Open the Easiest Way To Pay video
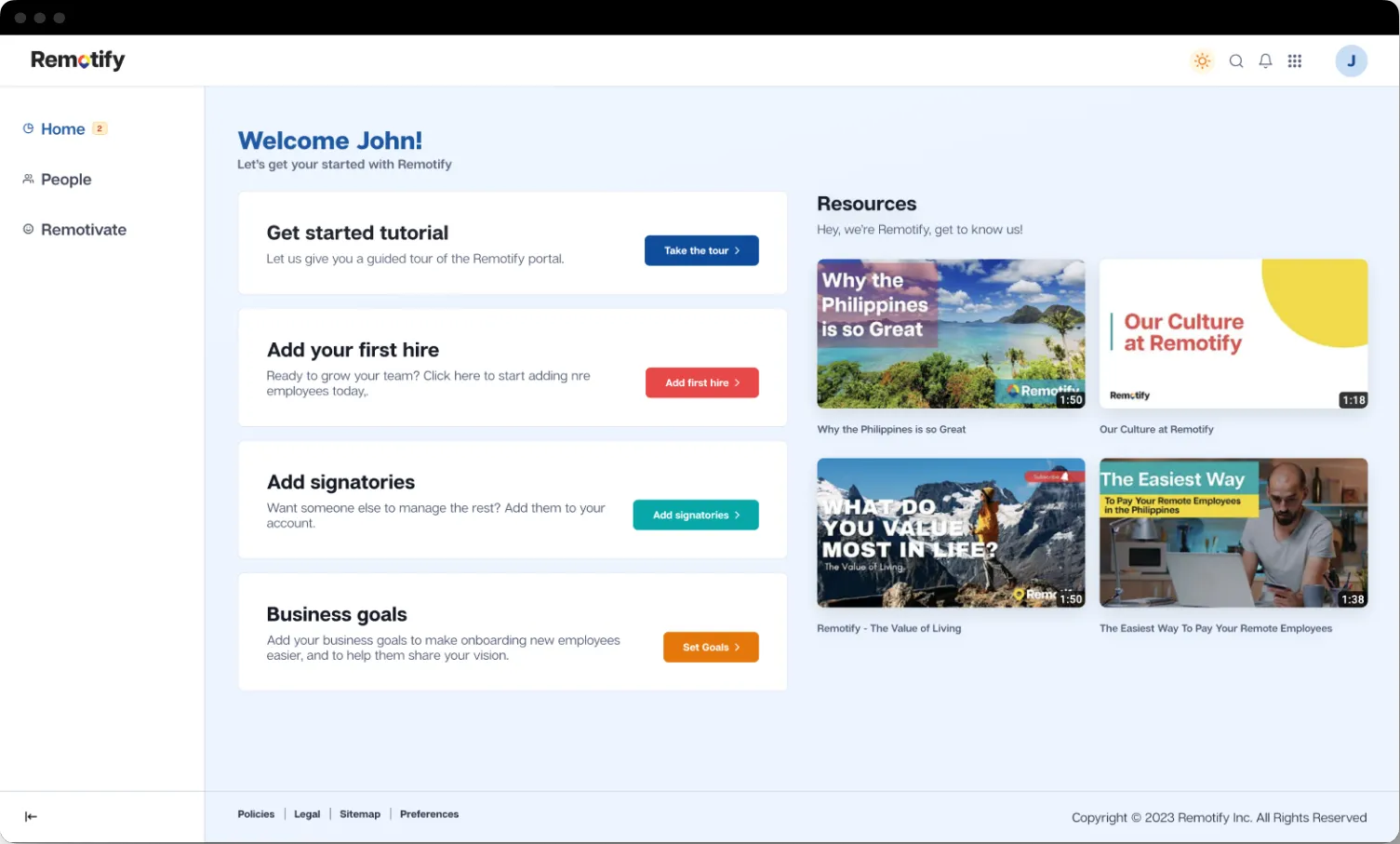This screenshot has height=844, width=1400. pyautogui.click(x=1233, y=532)
